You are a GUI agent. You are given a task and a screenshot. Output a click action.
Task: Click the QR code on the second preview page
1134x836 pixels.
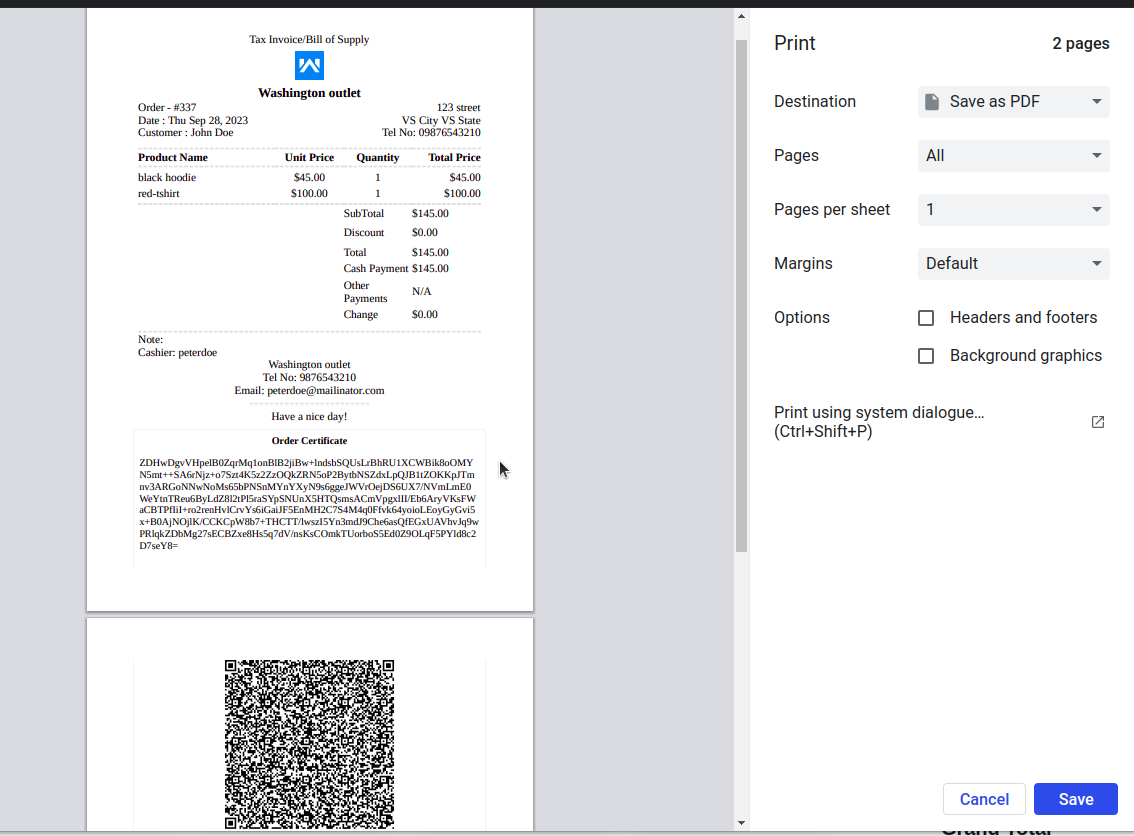[x=309, y=744]
